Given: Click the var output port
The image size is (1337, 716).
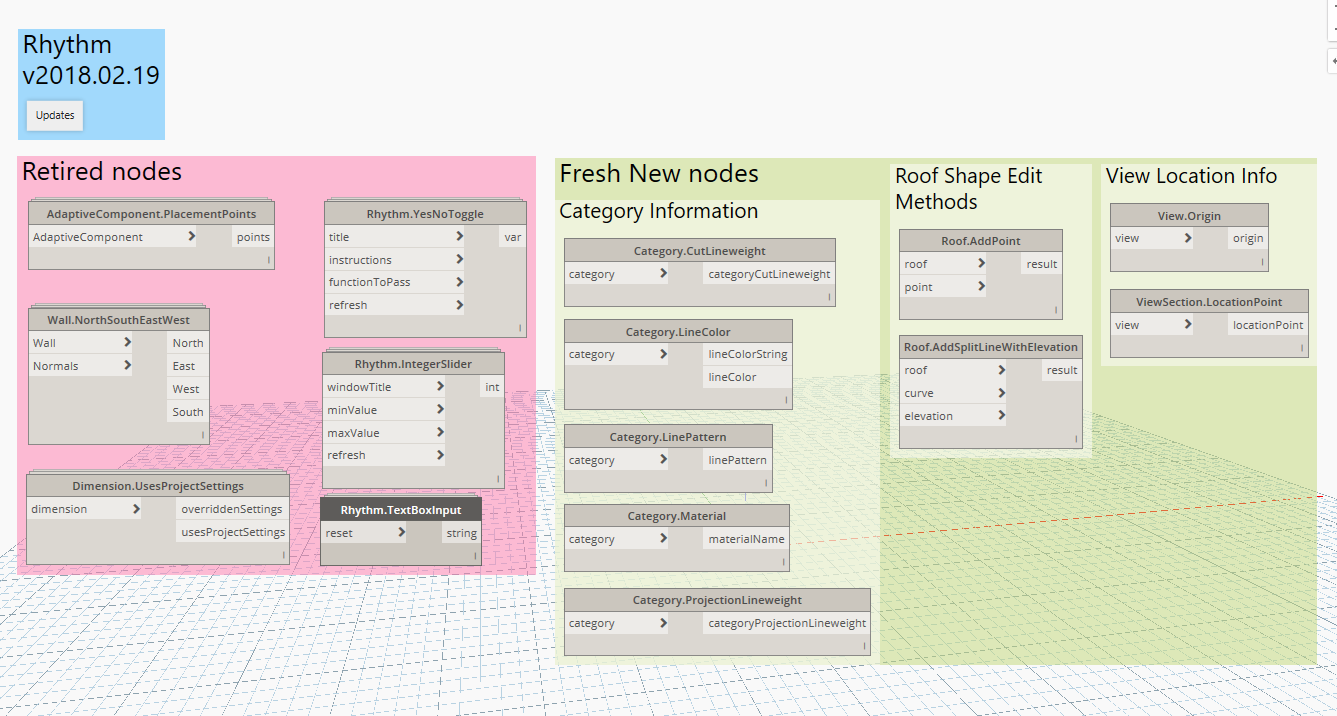Looking at the screenshot, I should click(x=513, y=237).
